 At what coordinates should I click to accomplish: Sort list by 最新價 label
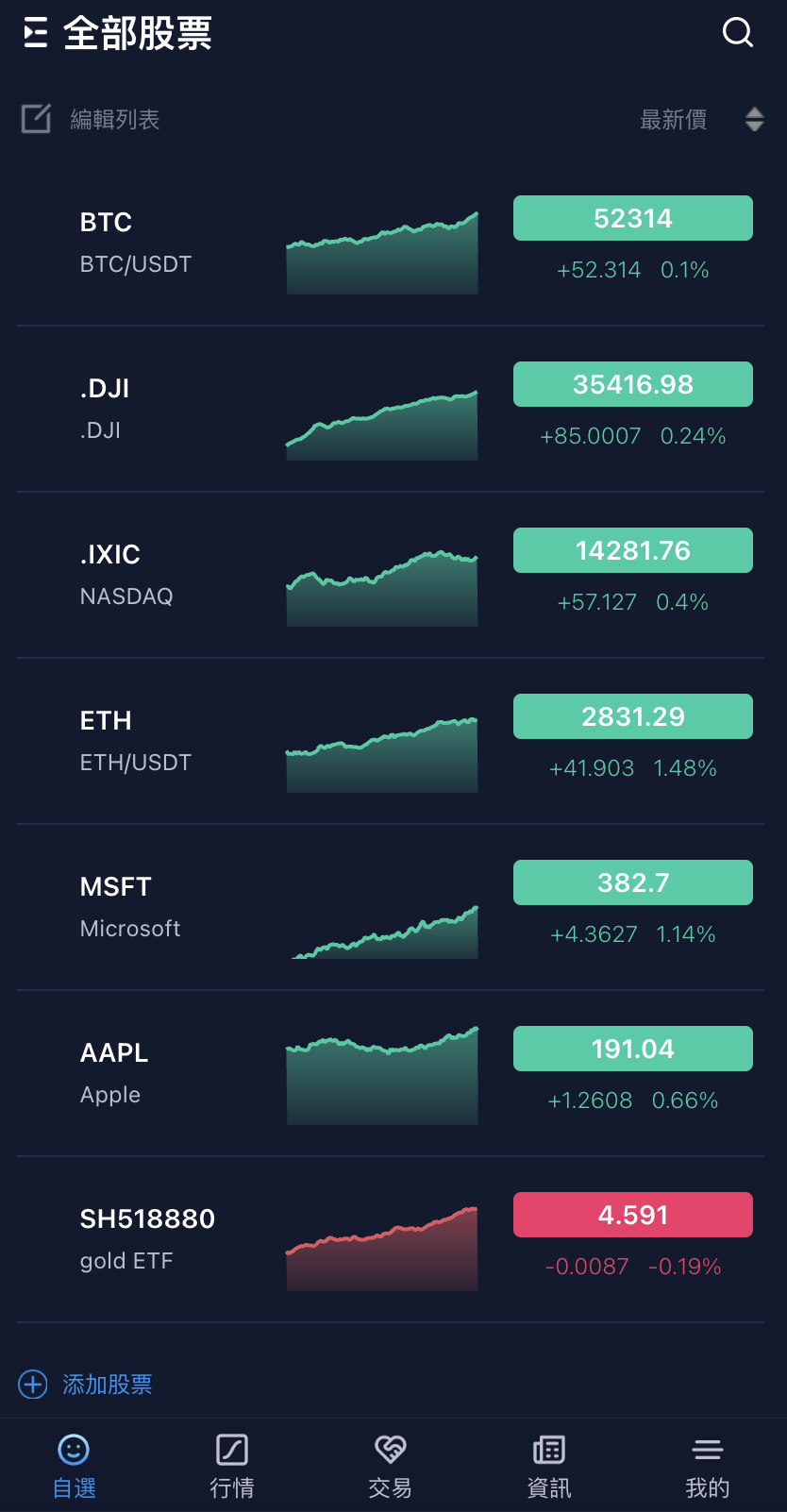click(673, 120)
